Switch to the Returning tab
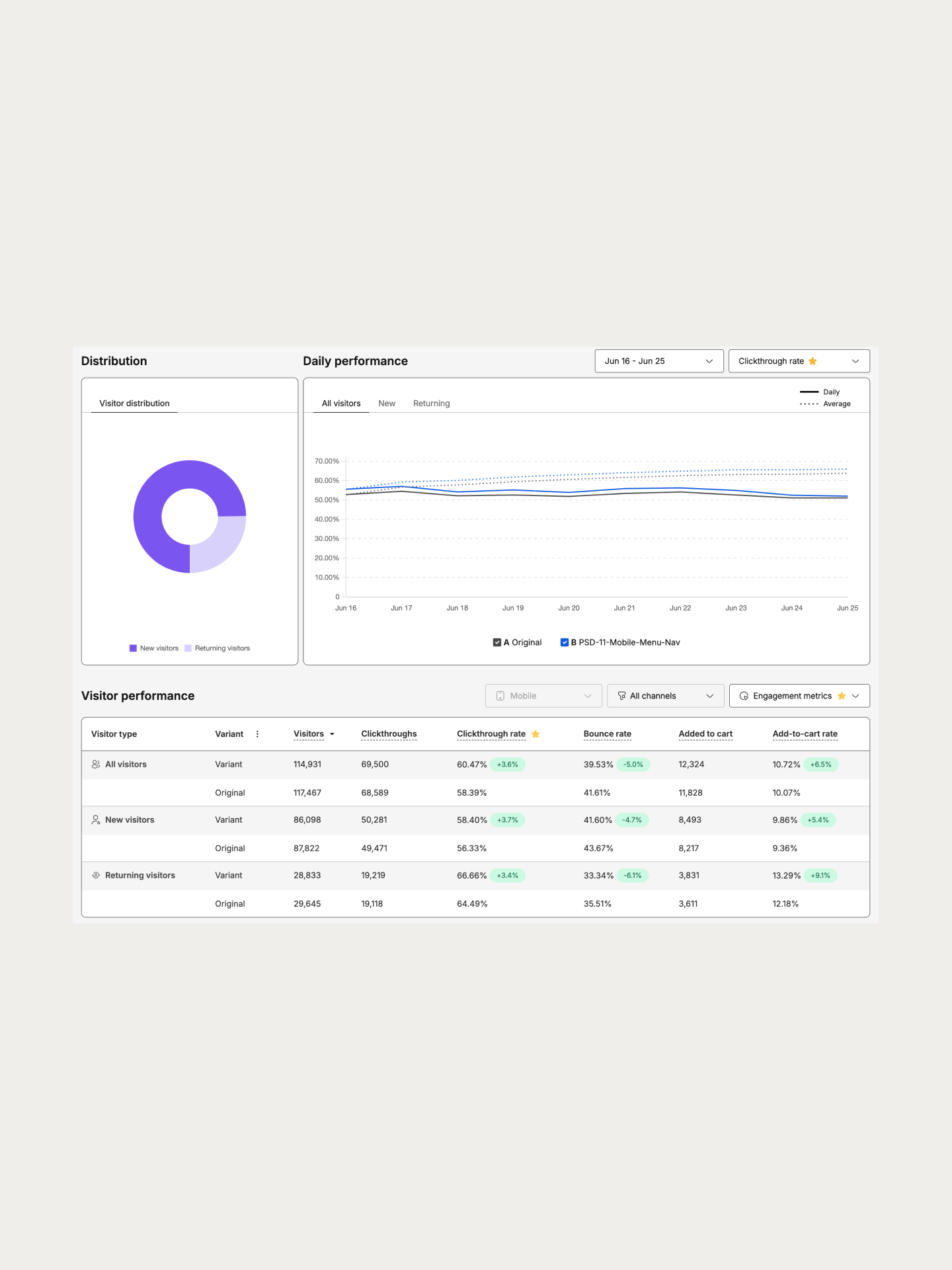The height and width of the screenshot is (1270, 952). 431,403
